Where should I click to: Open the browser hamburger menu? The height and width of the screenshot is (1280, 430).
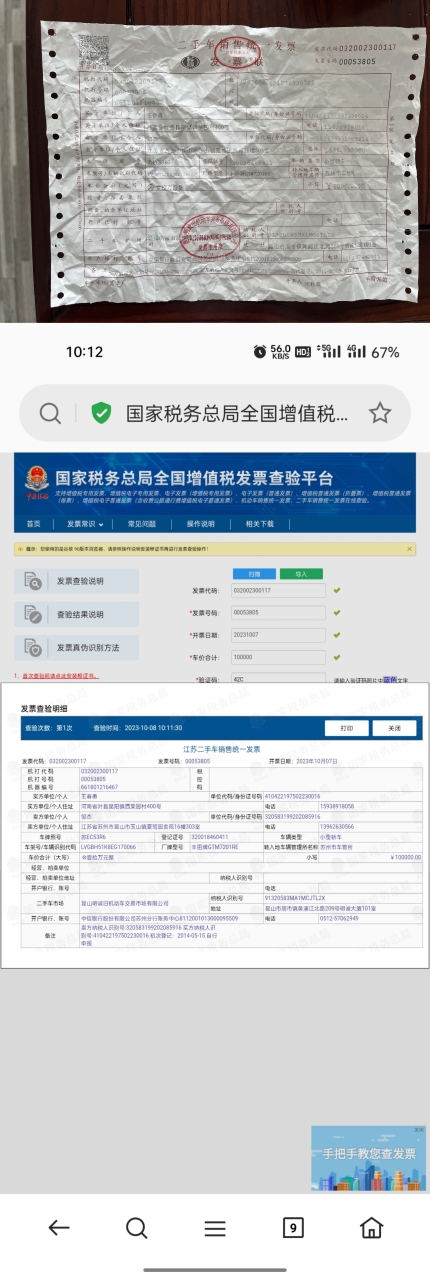[215, 1228]
